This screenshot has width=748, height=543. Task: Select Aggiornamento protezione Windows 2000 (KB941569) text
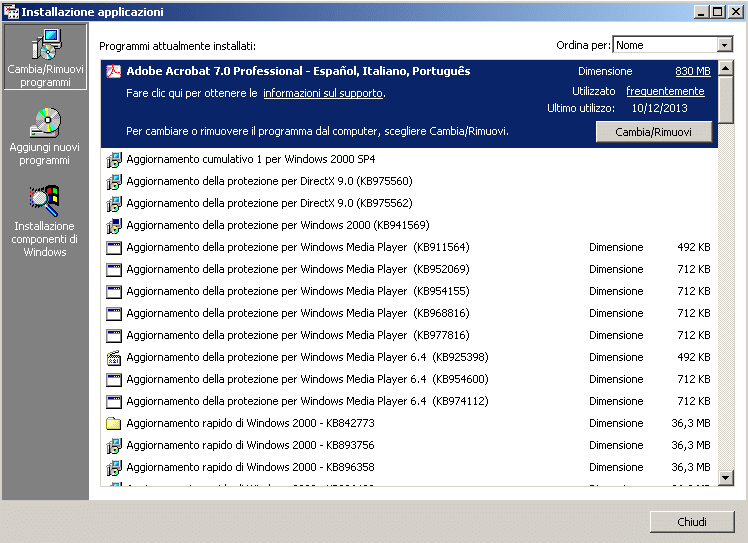coord(278,225)
